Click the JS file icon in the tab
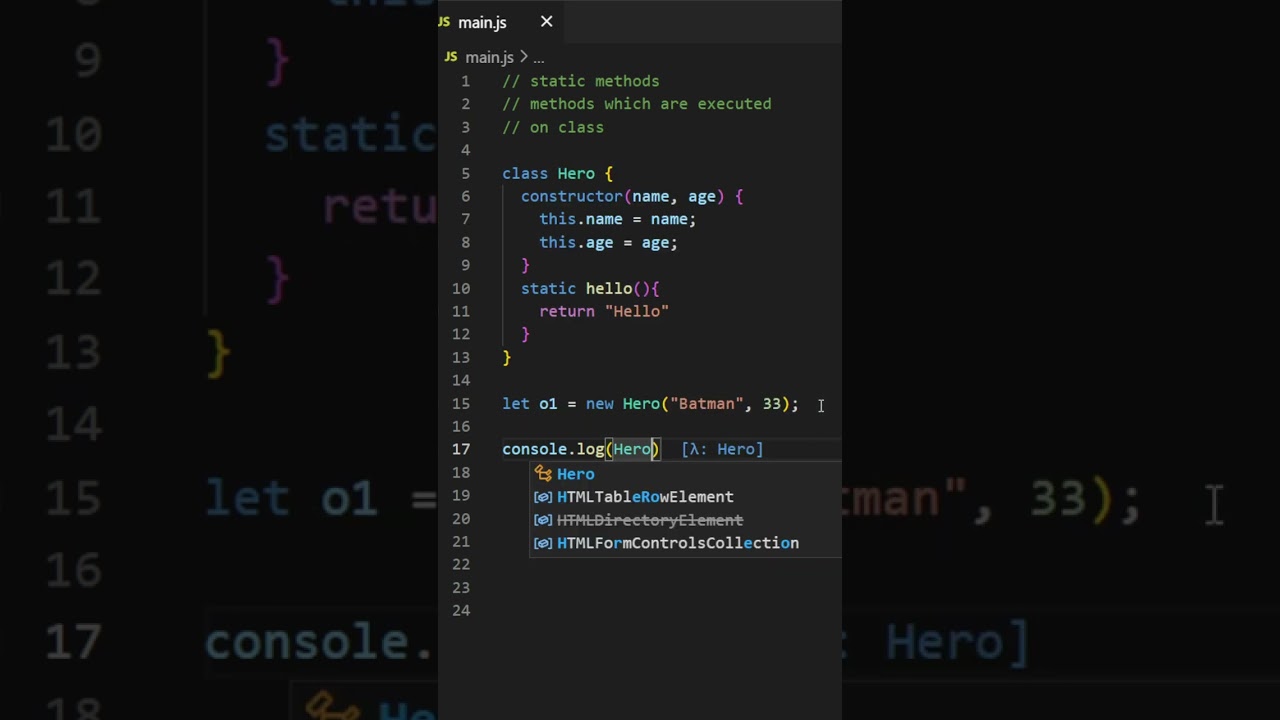The width and height of the screenshot is (1280, 720). point(444,22)
